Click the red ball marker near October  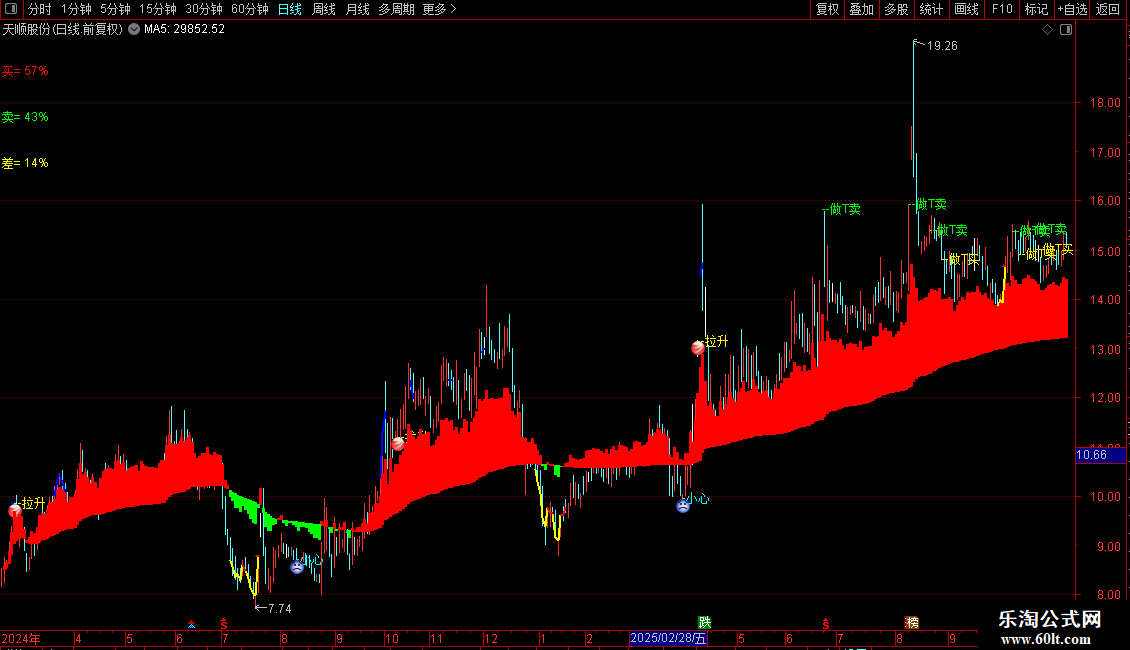[398, 443]
